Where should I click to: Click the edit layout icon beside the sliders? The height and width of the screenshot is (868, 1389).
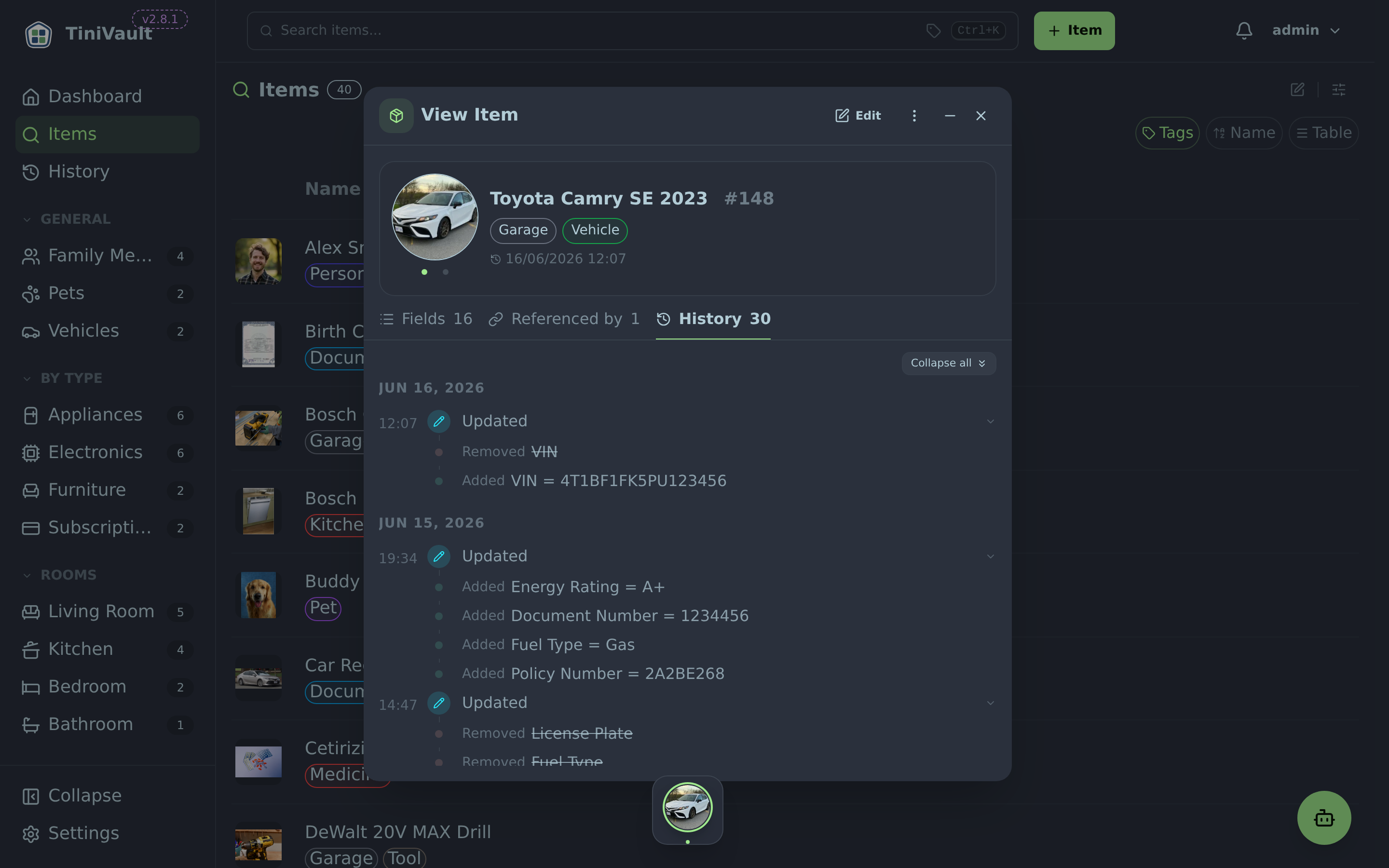point(1297,90)
